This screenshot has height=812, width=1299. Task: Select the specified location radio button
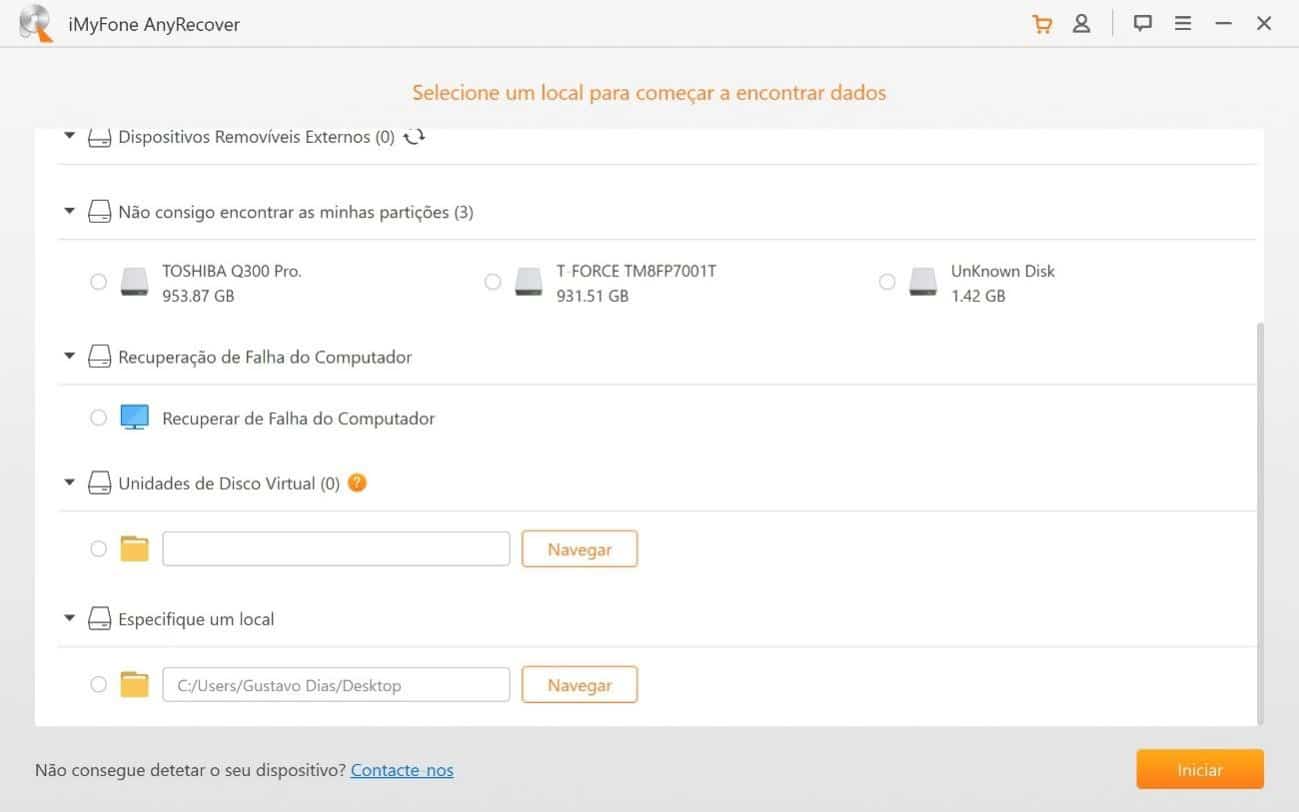[98, 685]
